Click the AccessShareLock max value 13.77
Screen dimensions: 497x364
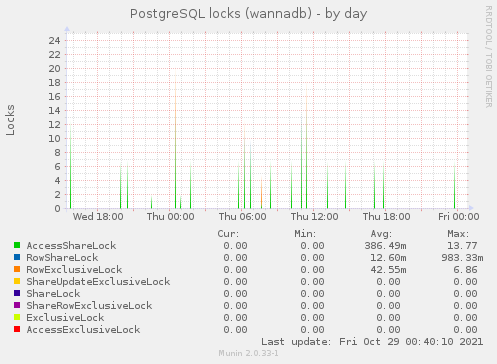pos(462,246)
